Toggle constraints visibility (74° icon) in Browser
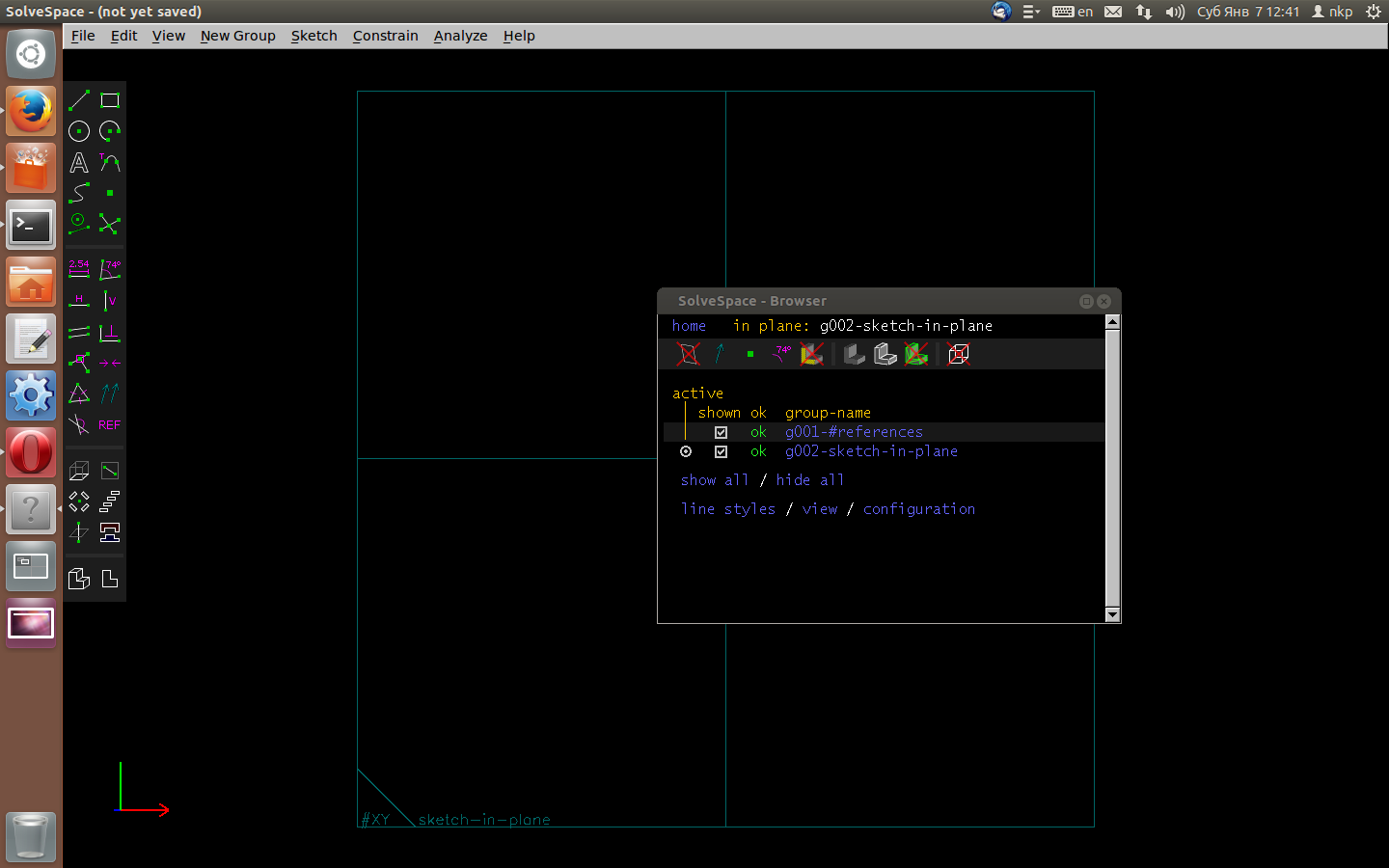Viewport: 1389px width, 868px height. tap(781, 354)
